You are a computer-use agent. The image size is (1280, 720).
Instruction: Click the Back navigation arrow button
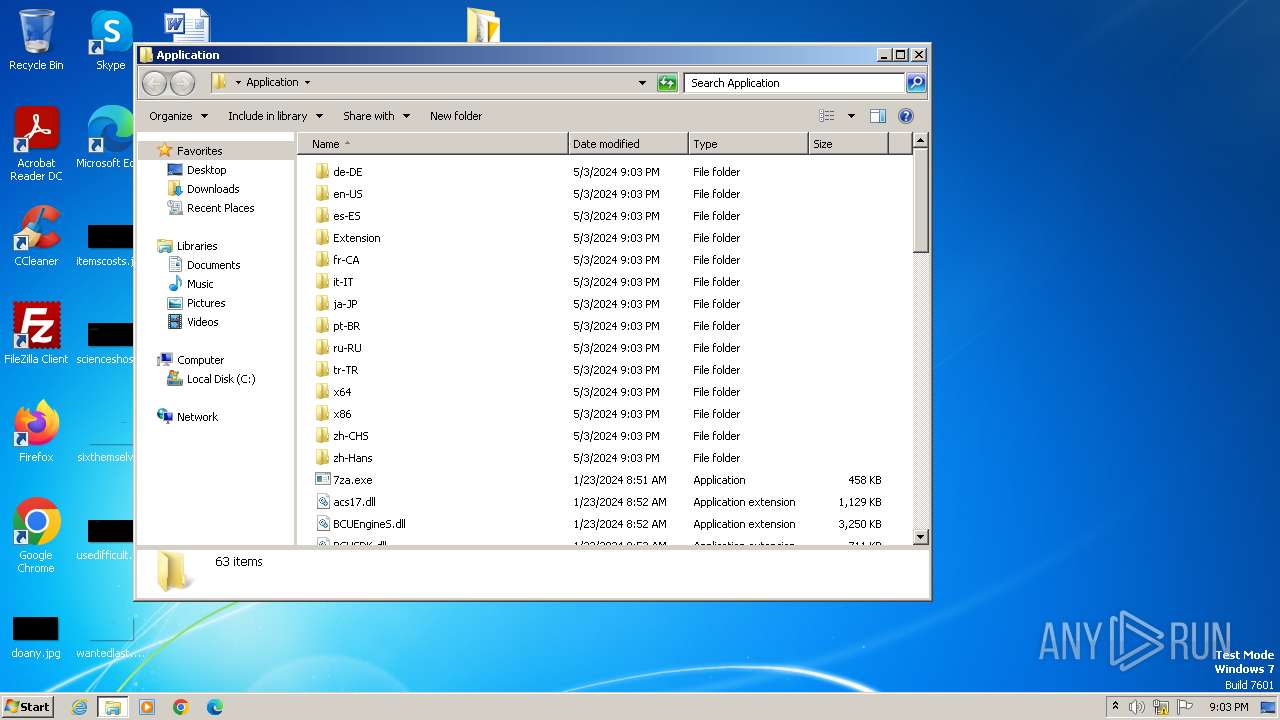pos(154,83)
